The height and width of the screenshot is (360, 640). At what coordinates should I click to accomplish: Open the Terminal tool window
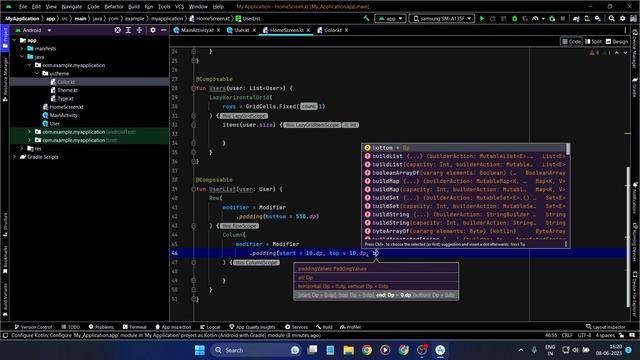tap(135, 327)
